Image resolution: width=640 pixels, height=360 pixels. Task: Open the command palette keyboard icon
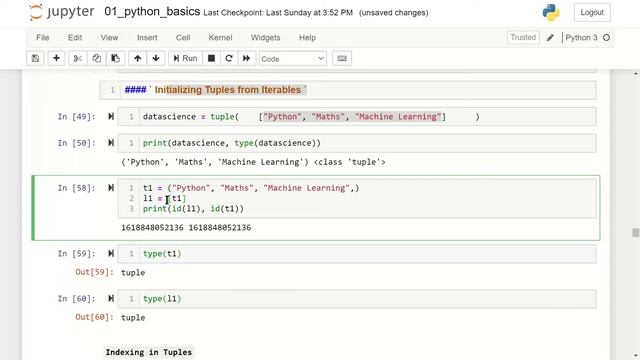tap(342, 58)
